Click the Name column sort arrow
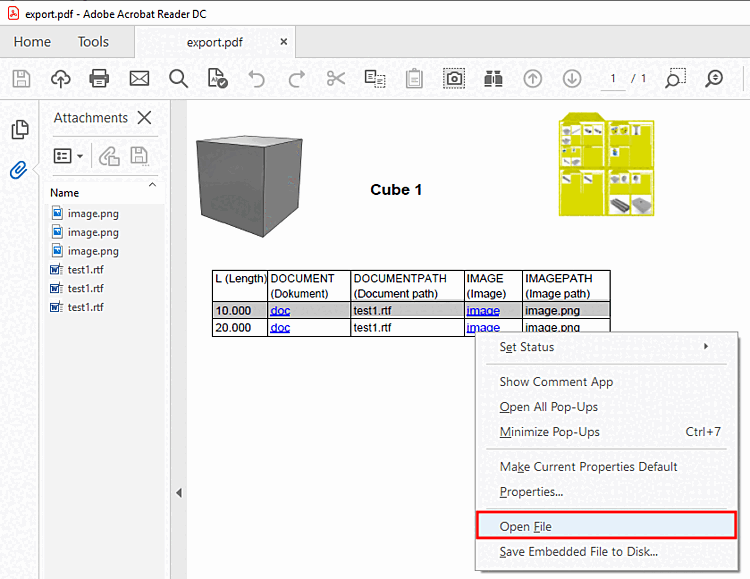This screenshot has width=750, height=579. (x=152, y=184)
